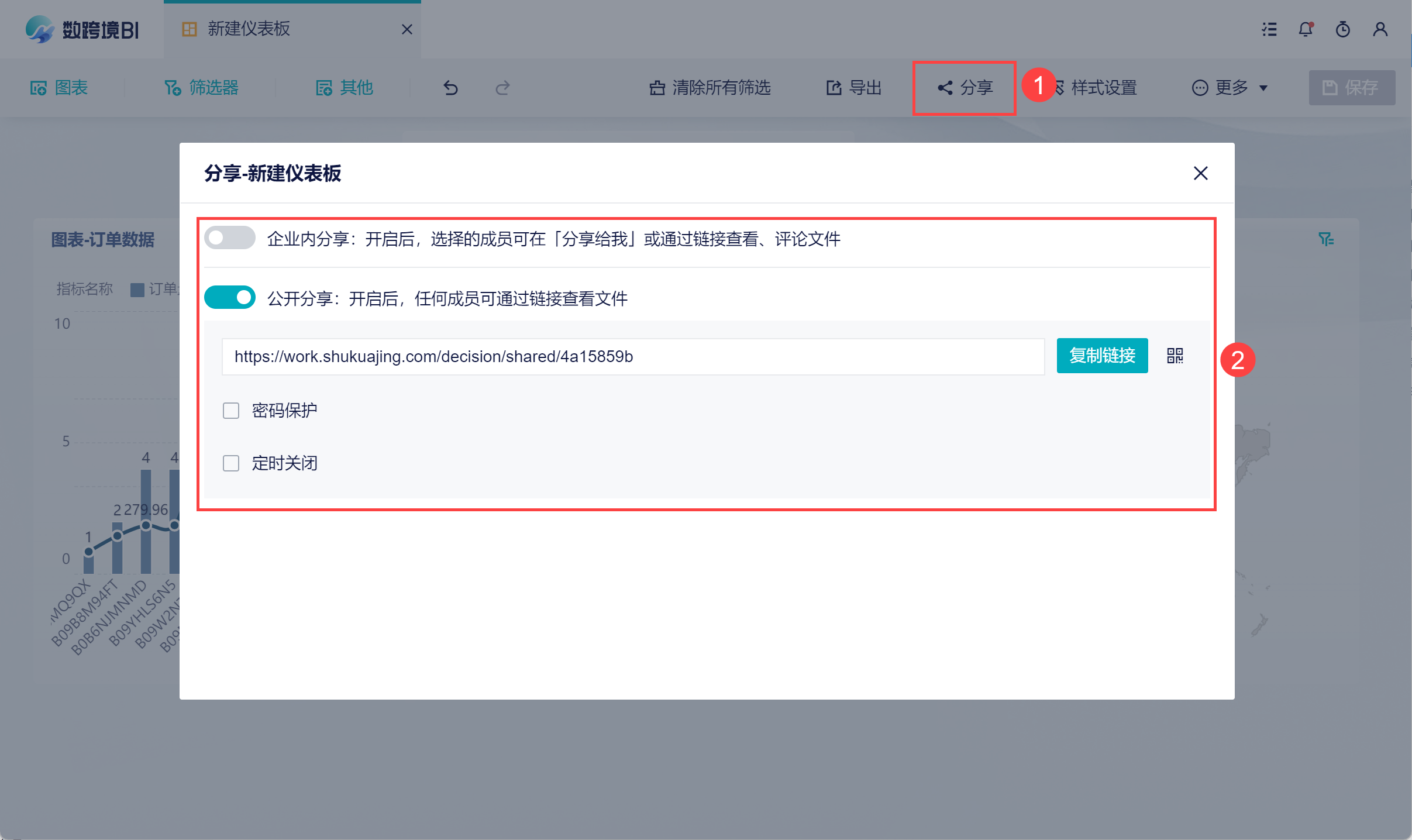Screen dimensions: 1412x840
Task: Check the 定时关闭 checkbox
Action: click(231, 463)
